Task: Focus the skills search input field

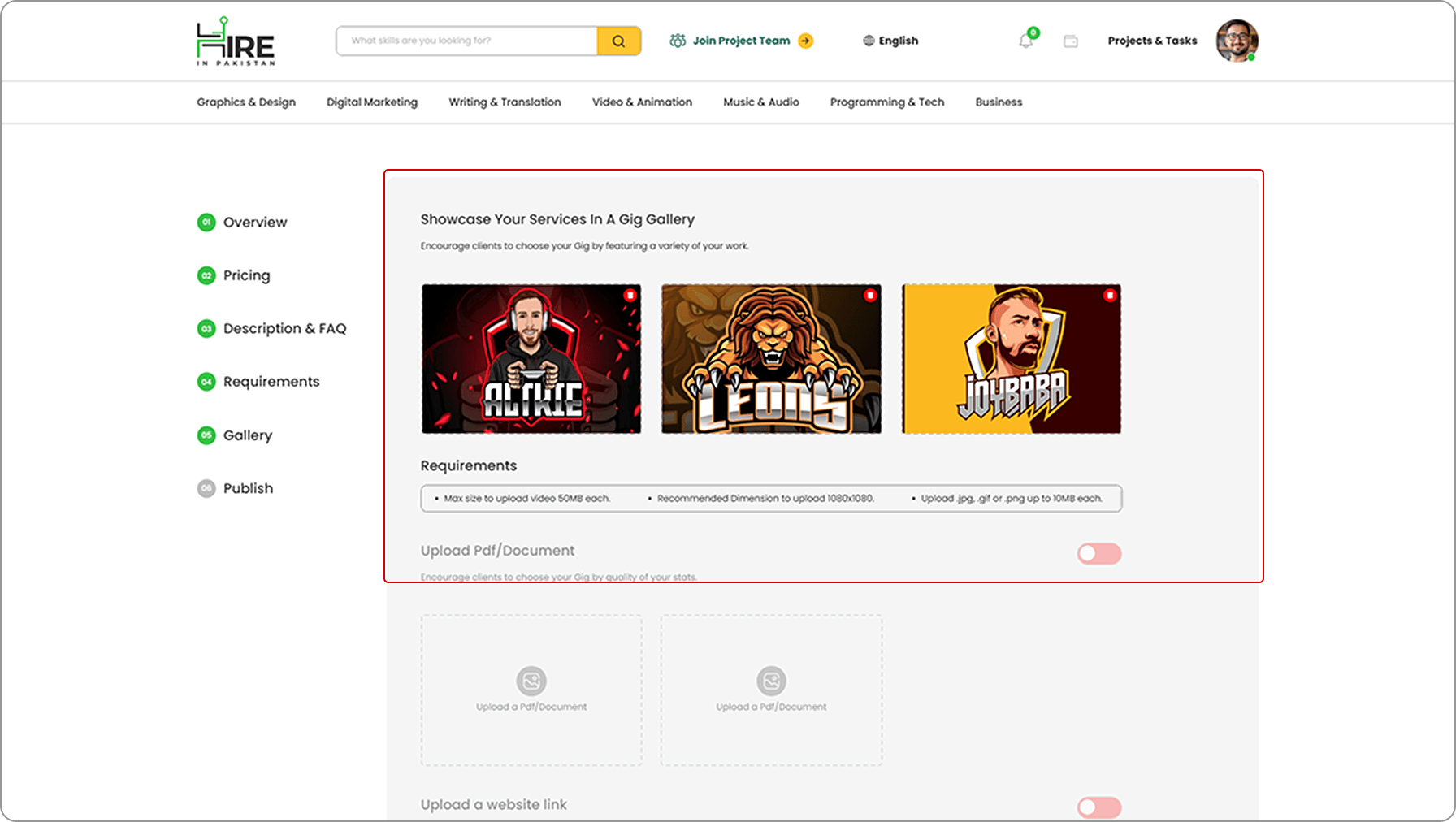Action: point(466,41)
